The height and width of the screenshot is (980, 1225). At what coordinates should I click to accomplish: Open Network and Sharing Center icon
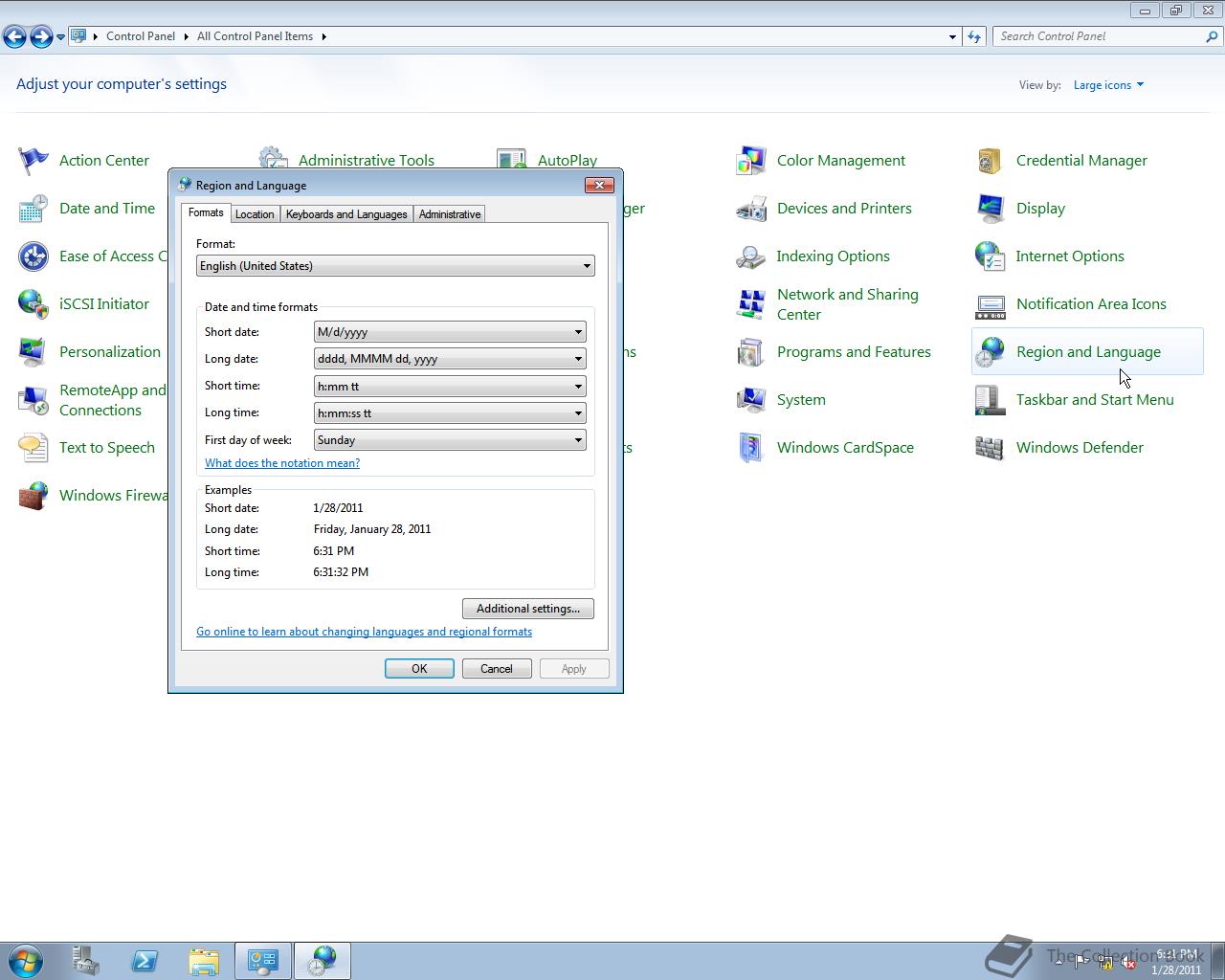pyautogui.click(x=751, y=304)
